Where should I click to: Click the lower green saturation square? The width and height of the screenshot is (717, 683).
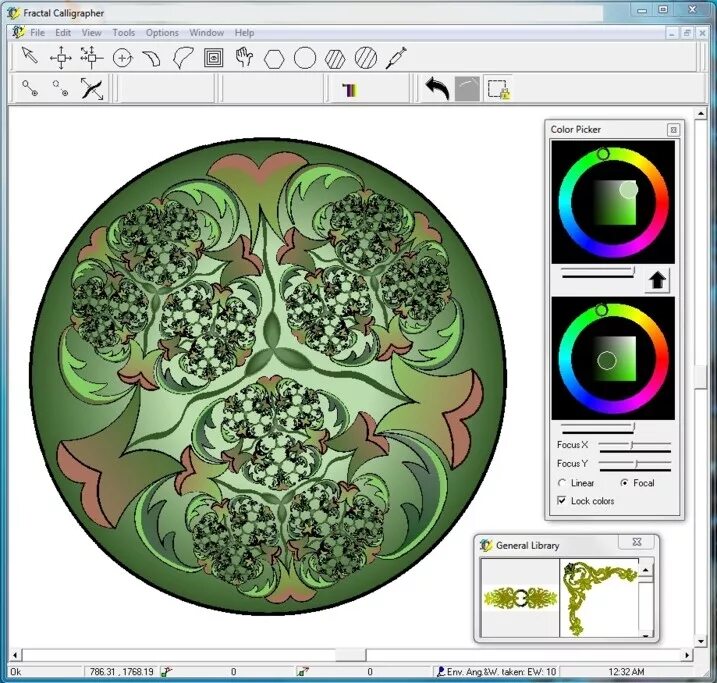pyautogui.click(x=615, y=359)
